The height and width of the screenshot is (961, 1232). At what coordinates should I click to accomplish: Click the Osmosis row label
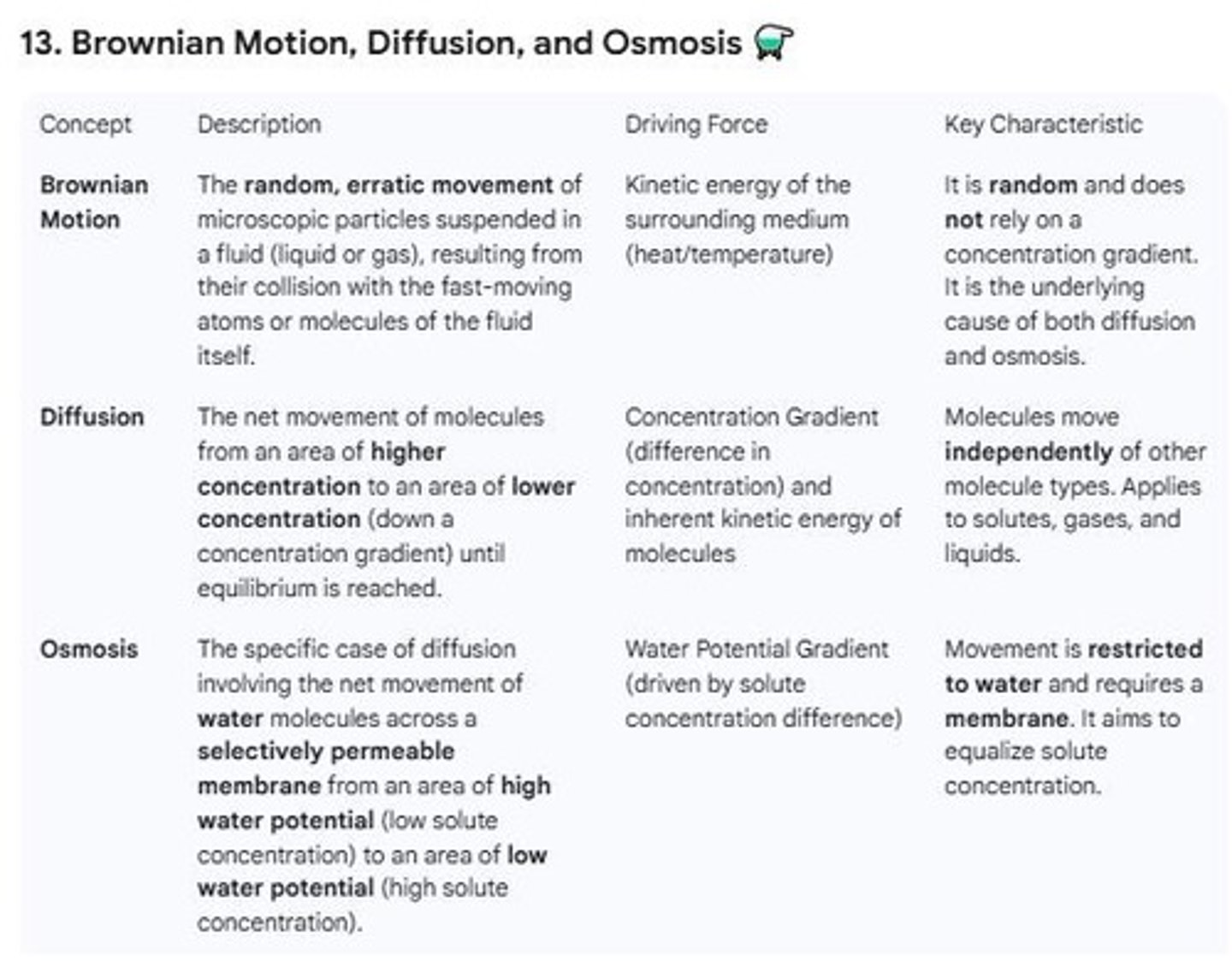pyautogui.click(x=89, y=649)
